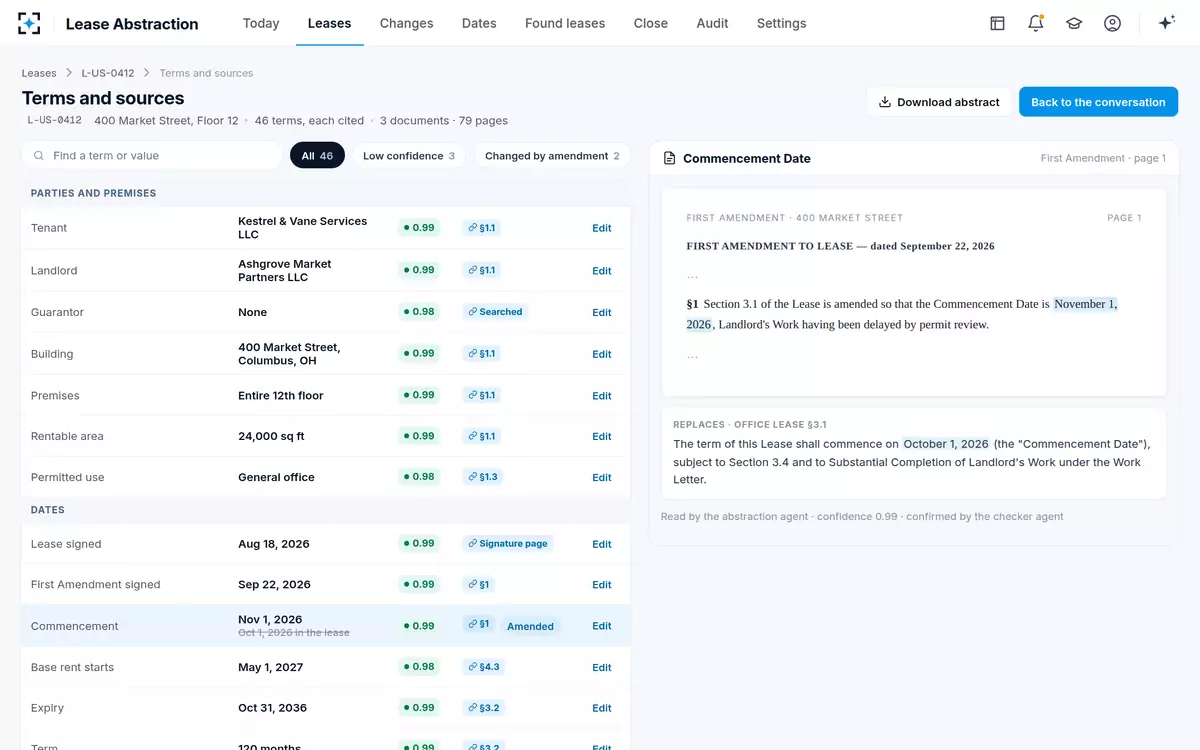Open the graduation cap learning icon
This screenshot has width=1200, height=750.
coord(1074,23)
